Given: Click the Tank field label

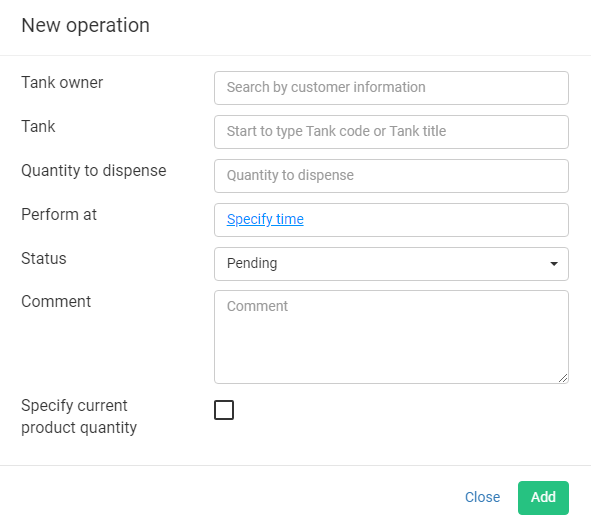Looking at the screenshot, I should point(38,126).
